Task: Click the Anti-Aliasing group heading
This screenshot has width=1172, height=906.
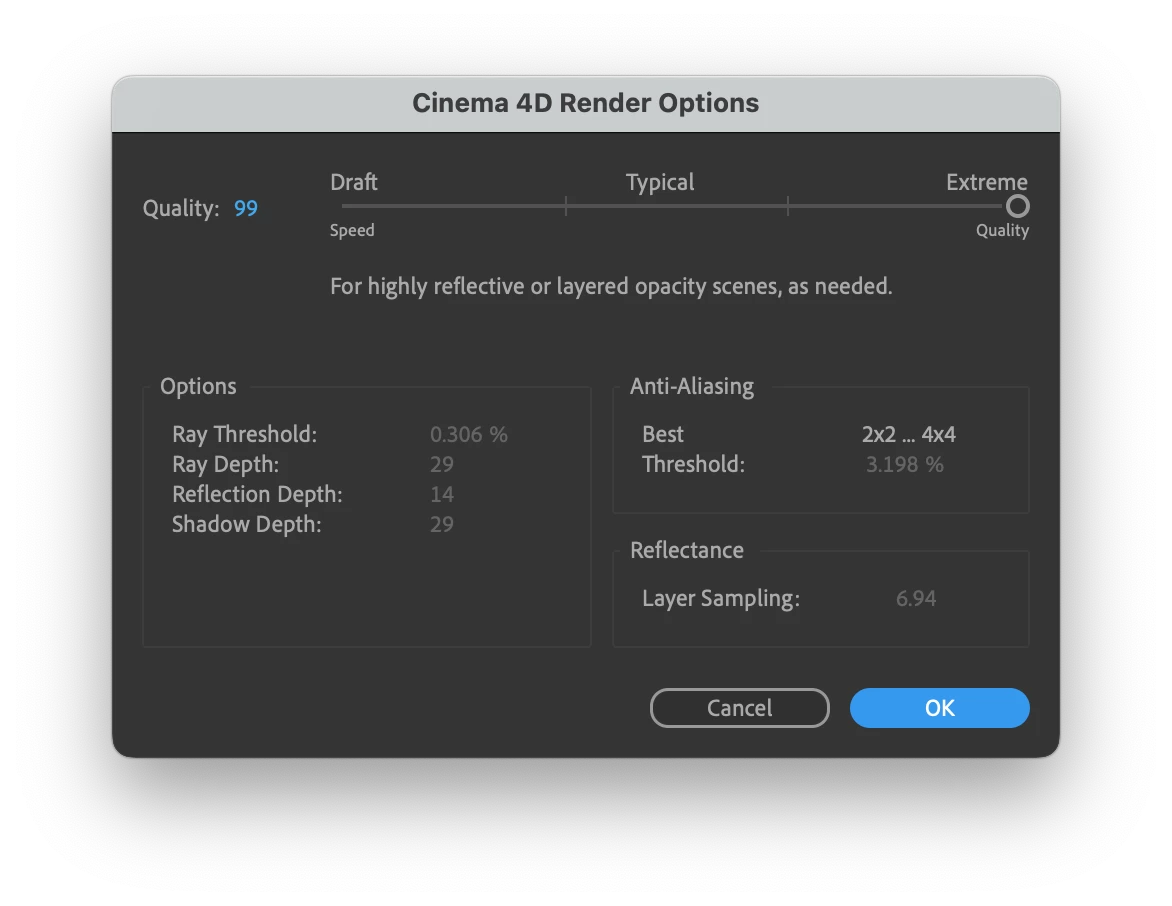Action: click(x=692, y=386)
